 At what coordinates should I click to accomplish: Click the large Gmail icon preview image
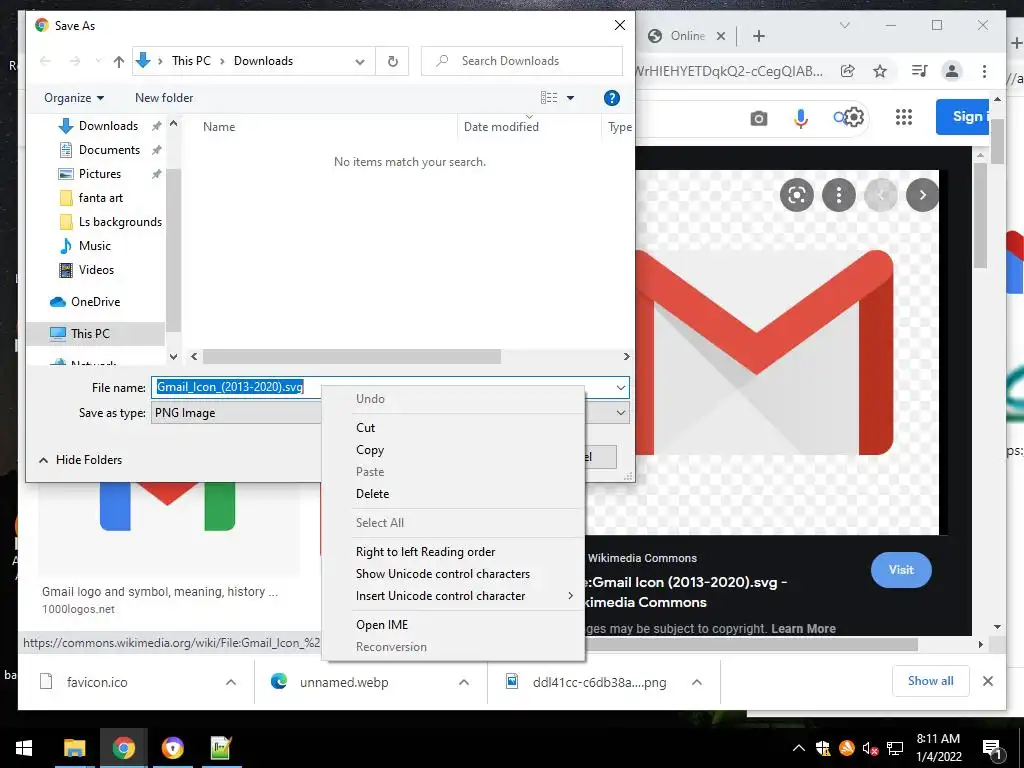[x=786, y=353]
